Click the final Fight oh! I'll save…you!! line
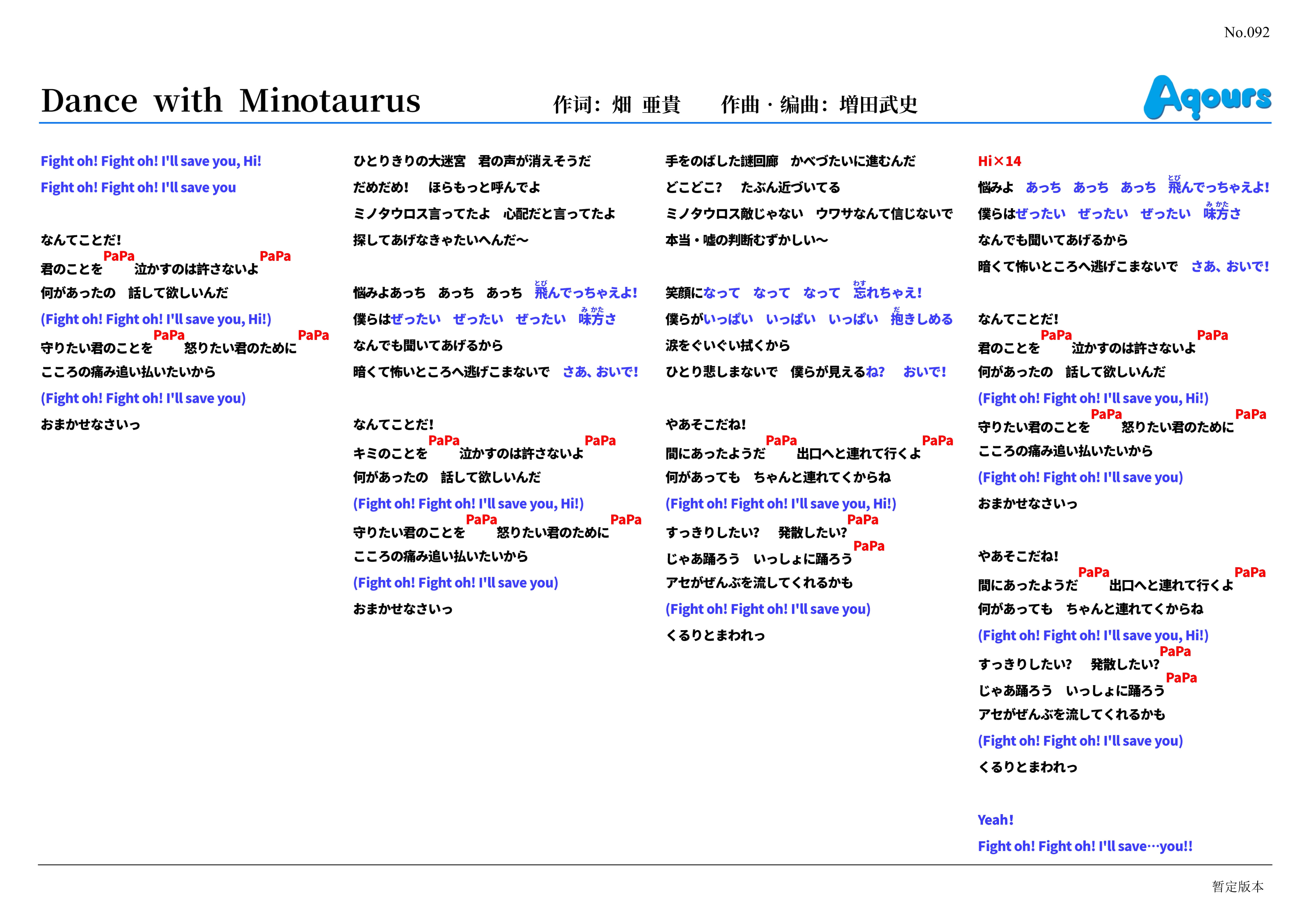The width and height of the screenshot is (1307, 924). (1084, 847)
